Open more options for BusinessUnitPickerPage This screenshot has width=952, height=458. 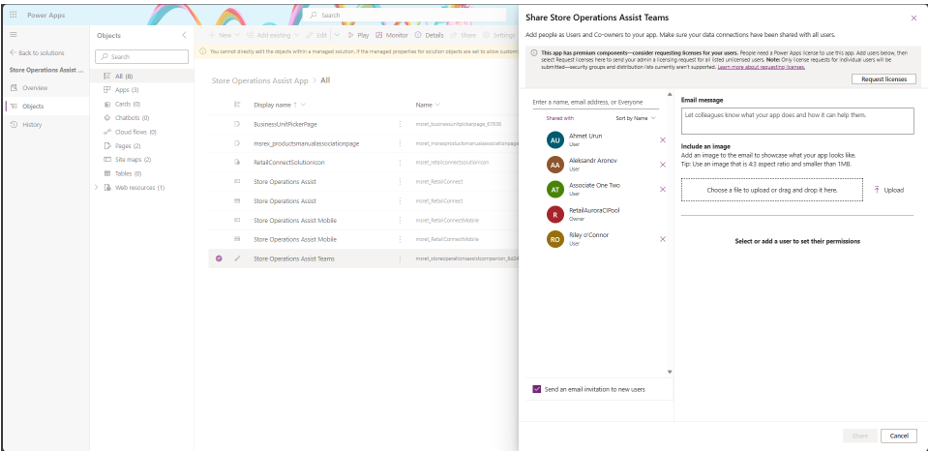click(x=400, y=125)
